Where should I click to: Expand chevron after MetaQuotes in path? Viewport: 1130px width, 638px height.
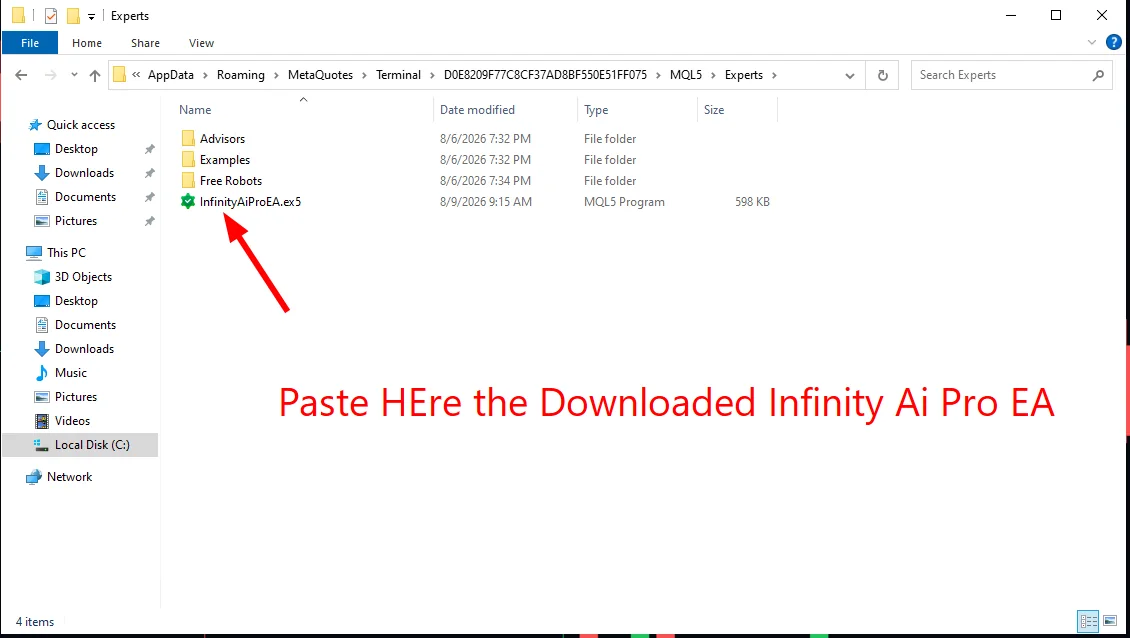coord(365,75)
